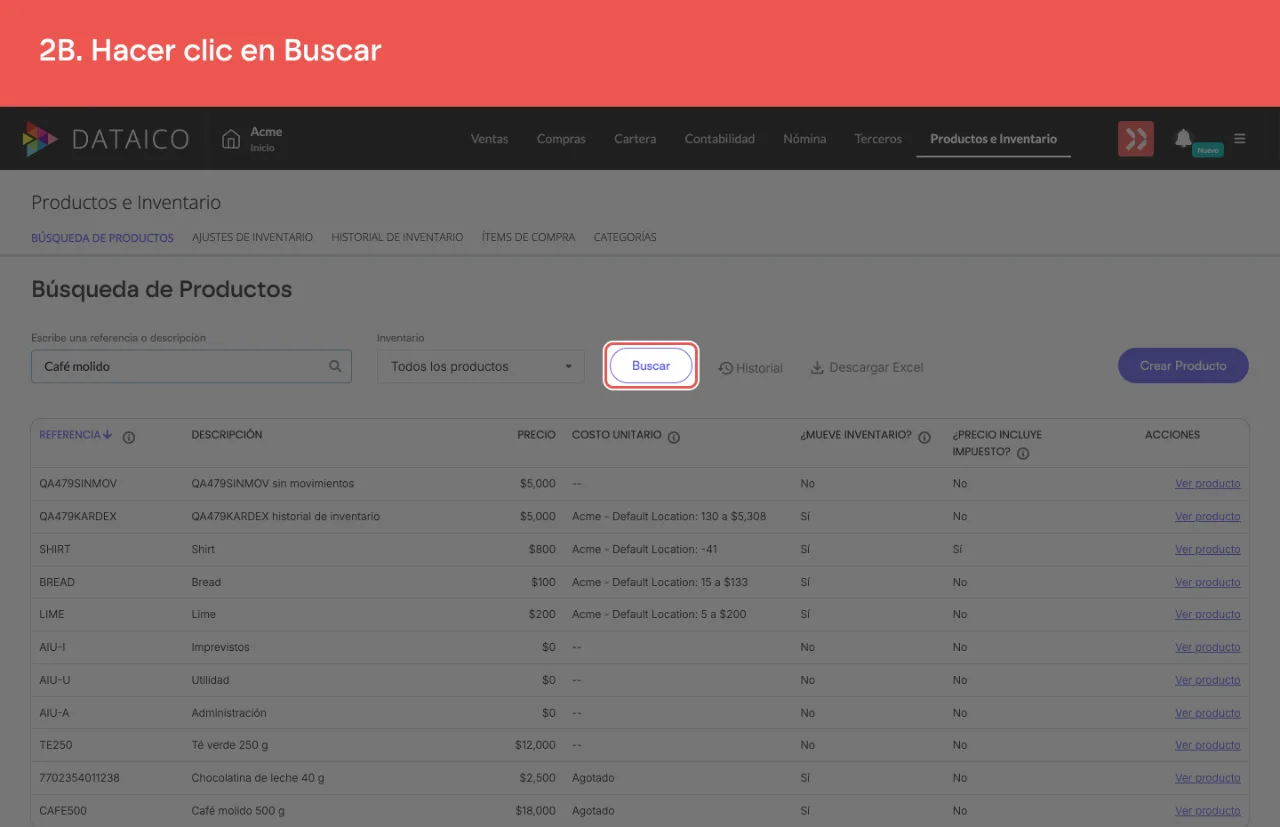The height and width of the screenshot is (827, 1280).
Task: Sort by the REFERENCIA column
Action: pos(76,435)
